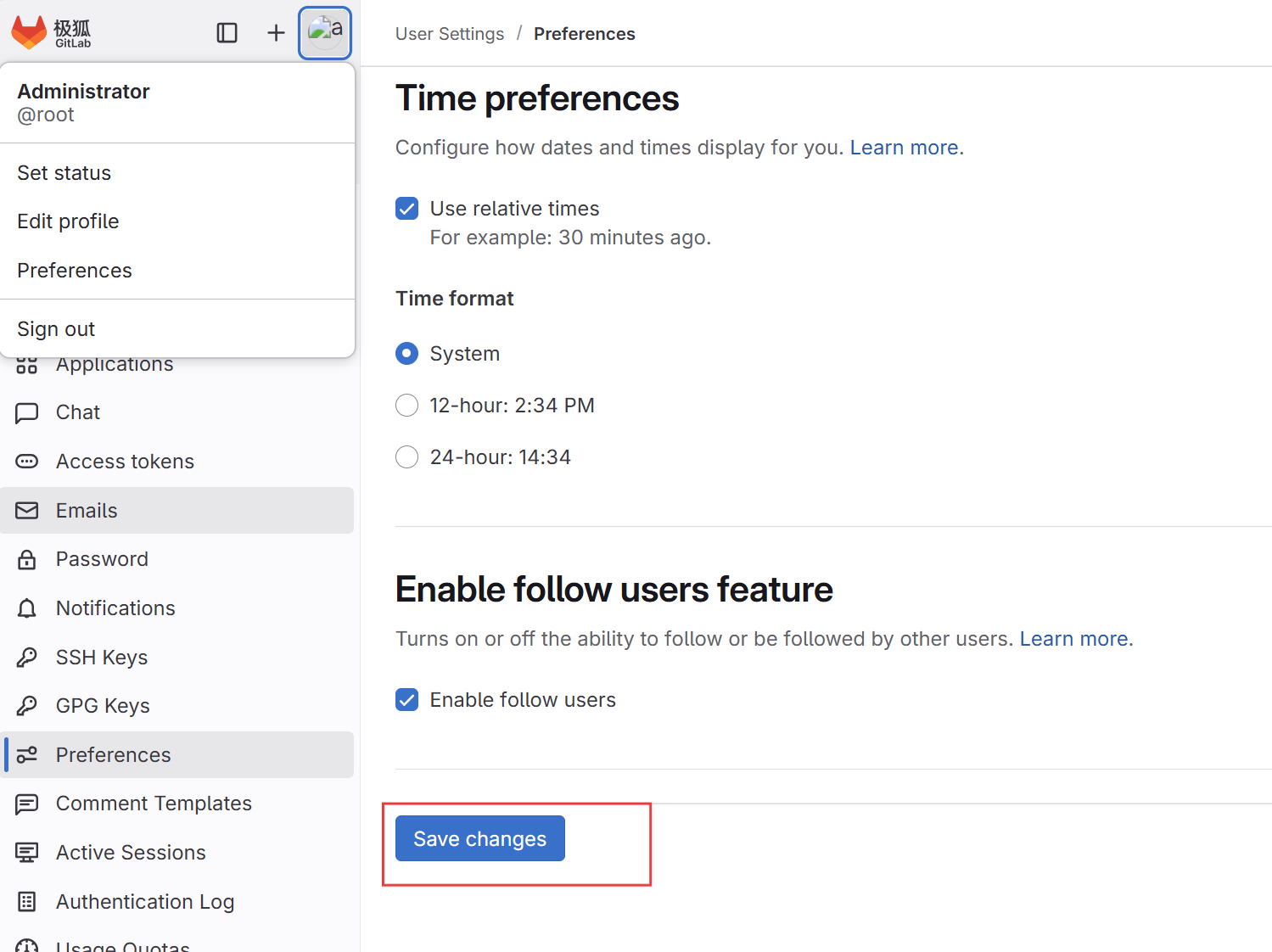This screenshot has width=1272, height=952.
Task: Click the GitLab fox logo
Action: point(29,32)
